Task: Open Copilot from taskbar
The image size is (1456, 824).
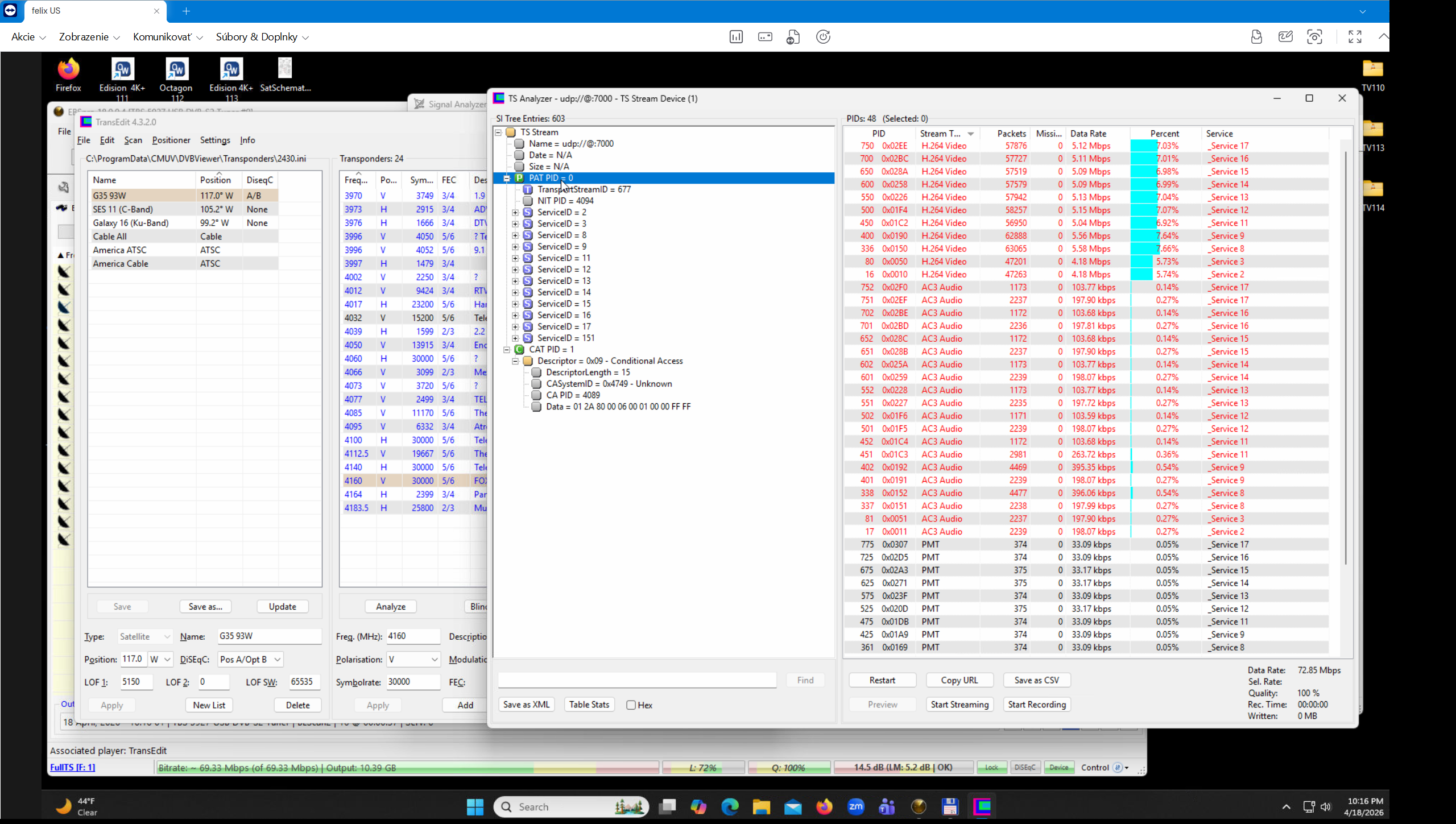Action: click(698, 806)
